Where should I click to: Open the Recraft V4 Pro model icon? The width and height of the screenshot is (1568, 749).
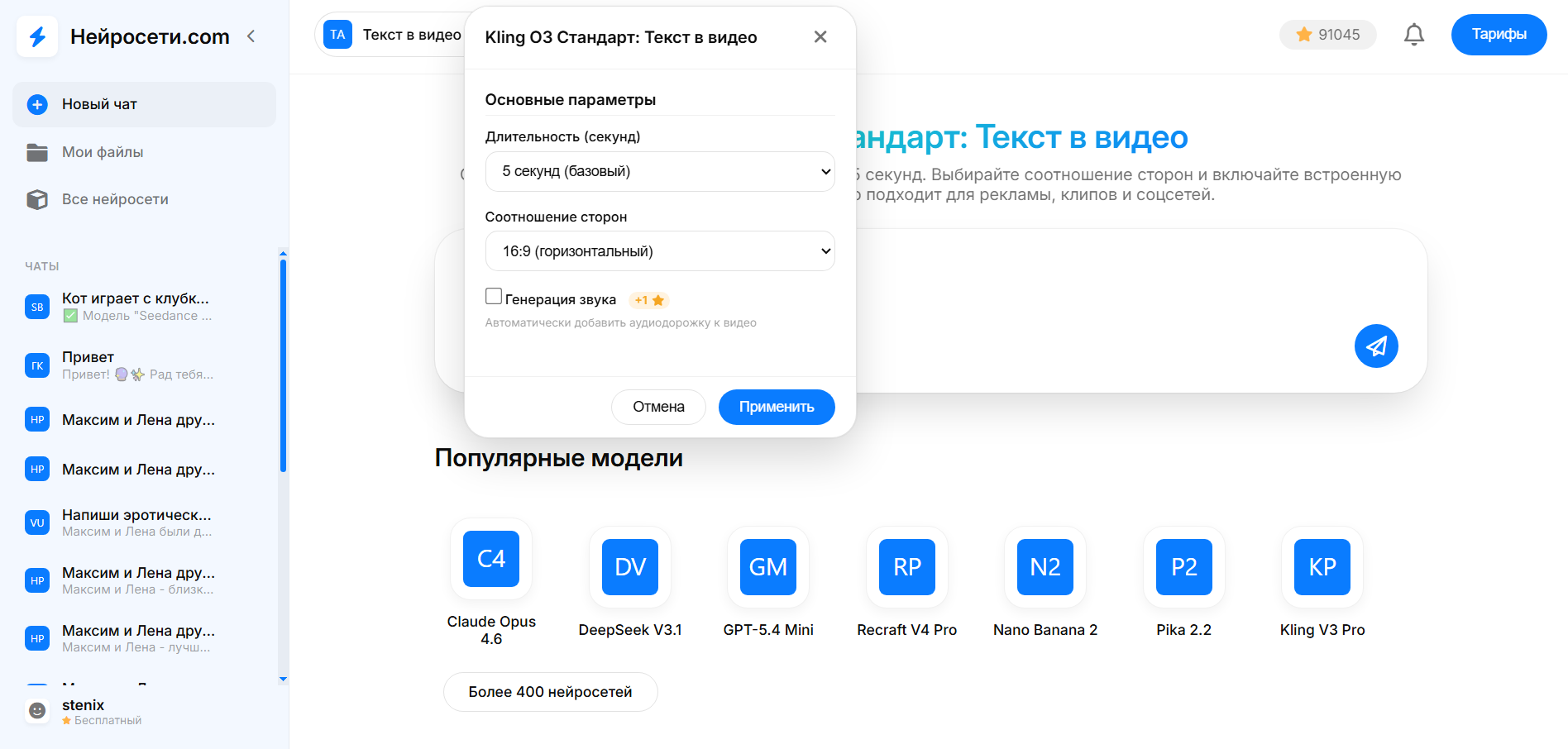click(907, 567)
